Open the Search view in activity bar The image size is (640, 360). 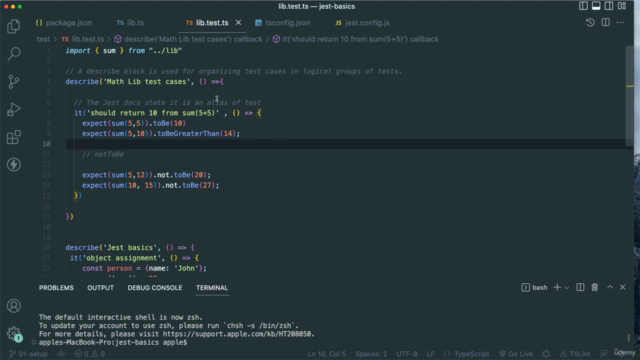click(13, 53)
